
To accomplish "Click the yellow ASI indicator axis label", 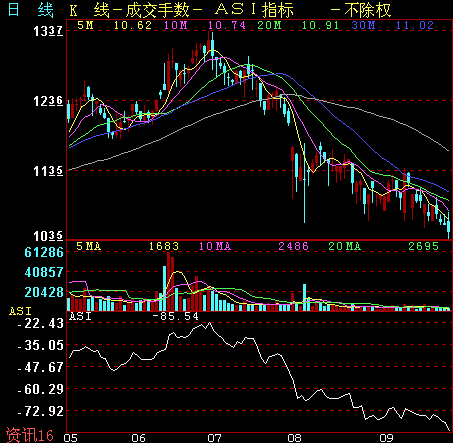I will (20, 311).
